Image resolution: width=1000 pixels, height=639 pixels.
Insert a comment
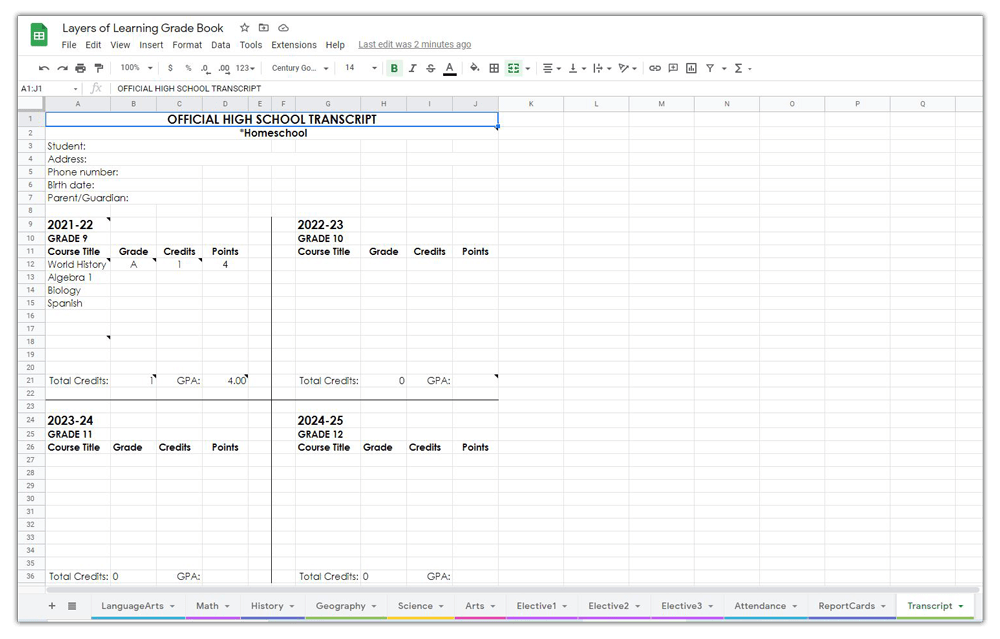pos(673,68)
